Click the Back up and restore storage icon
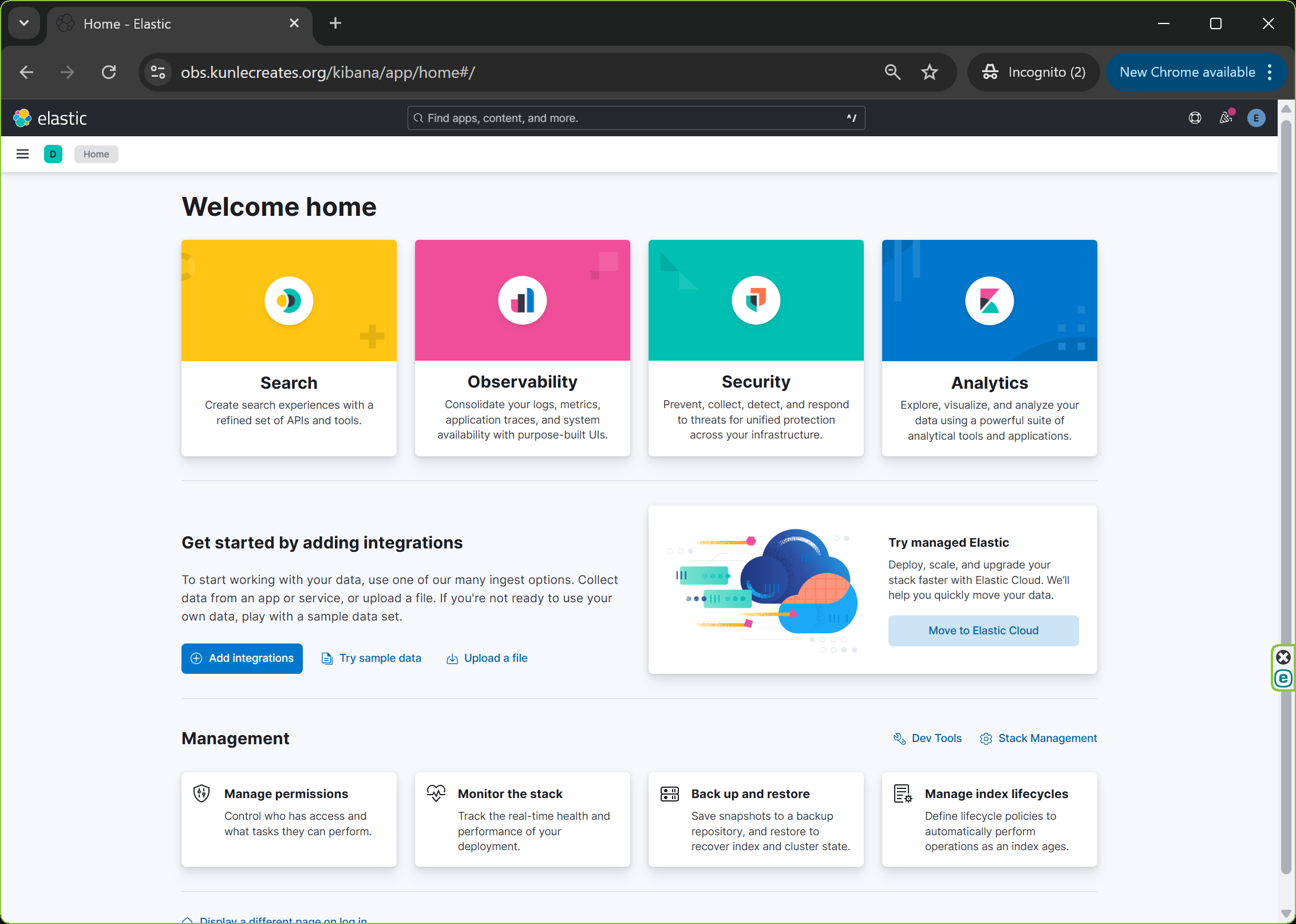This screenshot has width=1296, height=924. 669,793
